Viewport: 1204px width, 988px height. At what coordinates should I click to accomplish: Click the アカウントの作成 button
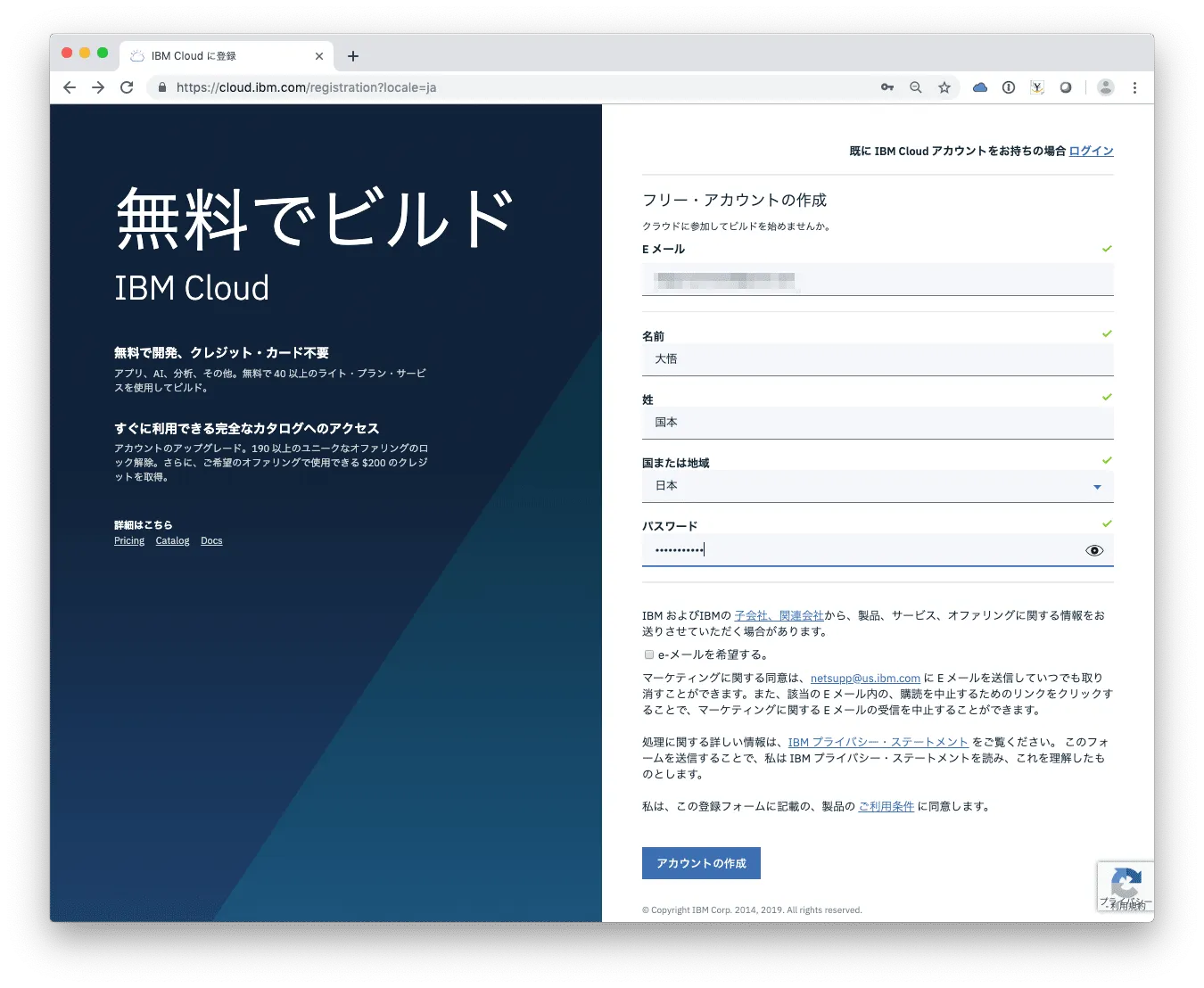pos(701,863)
